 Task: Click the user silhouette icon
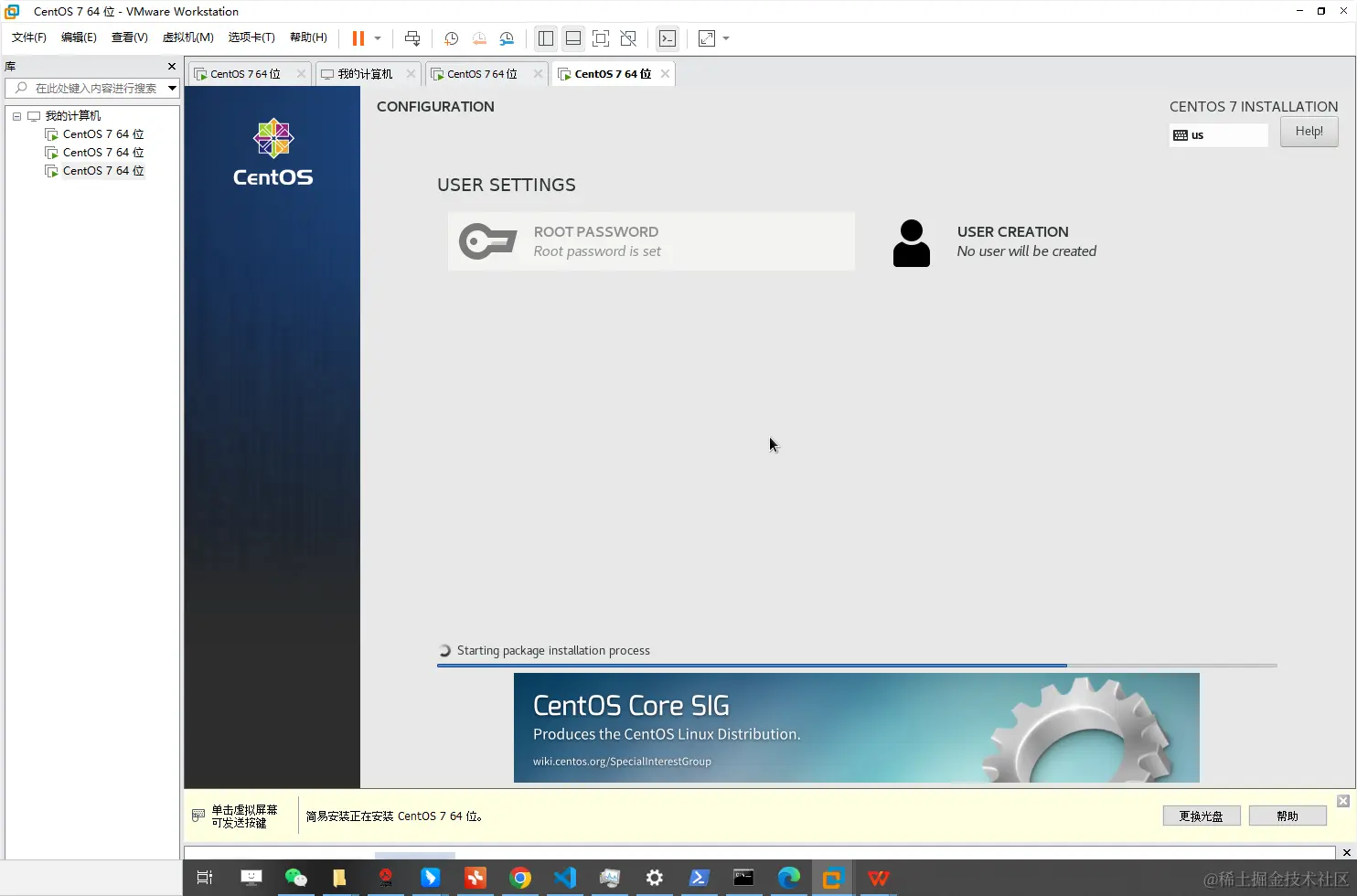tap(911, 242)
